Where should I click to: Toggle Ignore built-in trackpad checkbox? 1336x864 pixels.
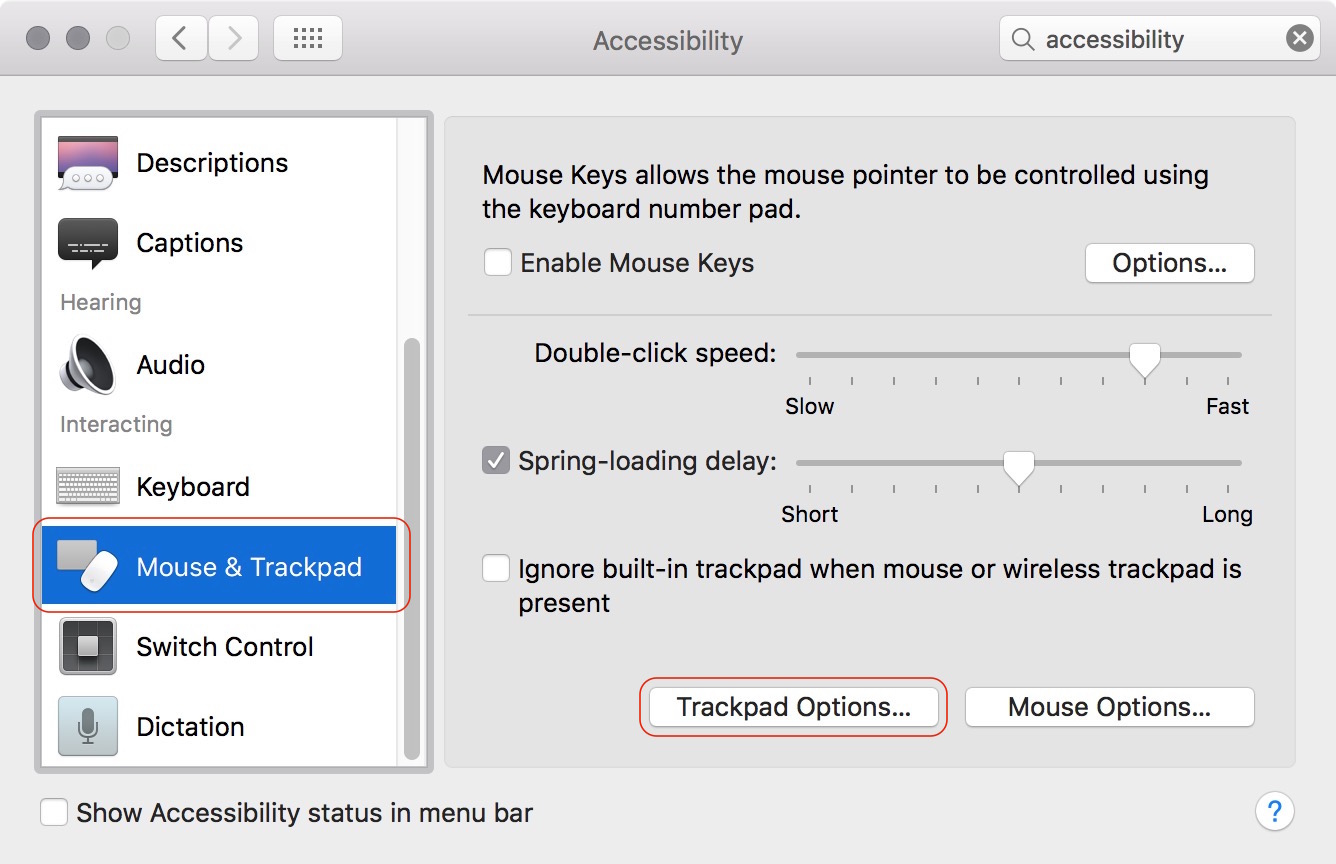496,569
